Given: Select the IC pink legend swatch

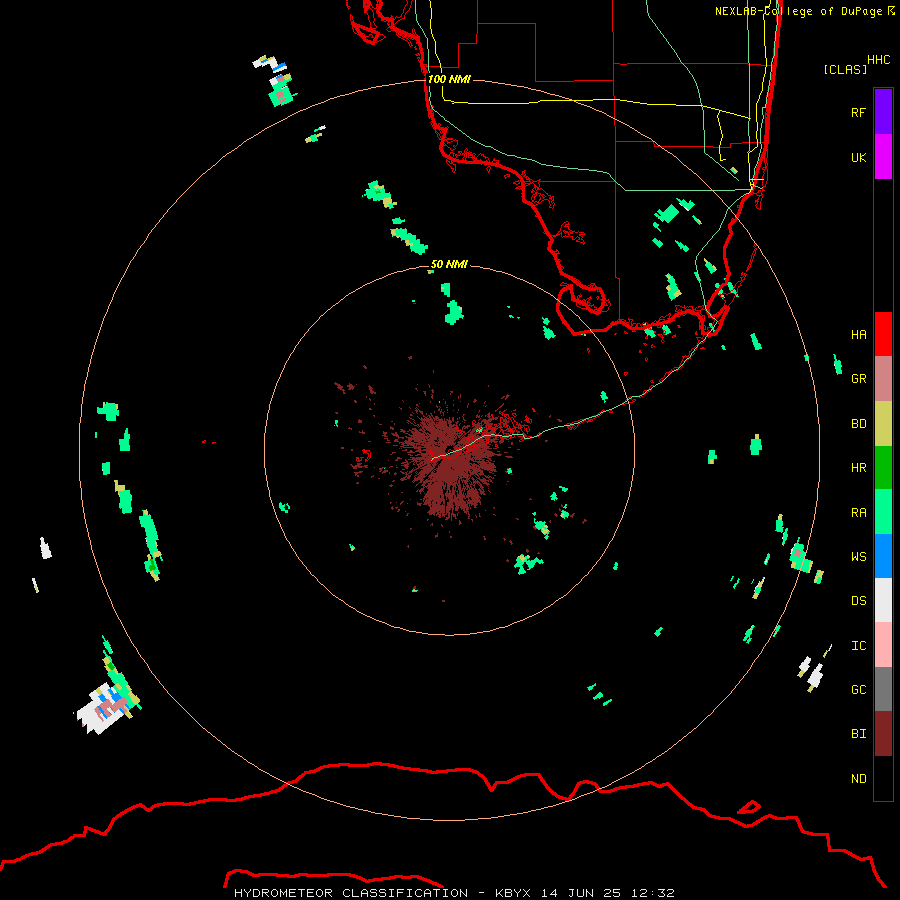Looking at the screenshot, I should (x=883, y=645).
